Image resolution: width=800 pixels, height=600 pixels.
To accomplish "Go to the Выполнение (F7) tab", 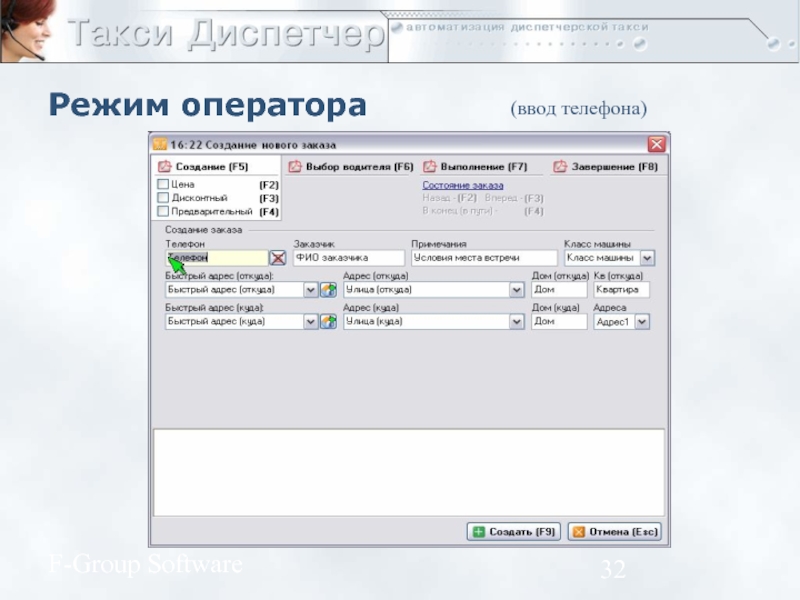I will tap(476, 166).
